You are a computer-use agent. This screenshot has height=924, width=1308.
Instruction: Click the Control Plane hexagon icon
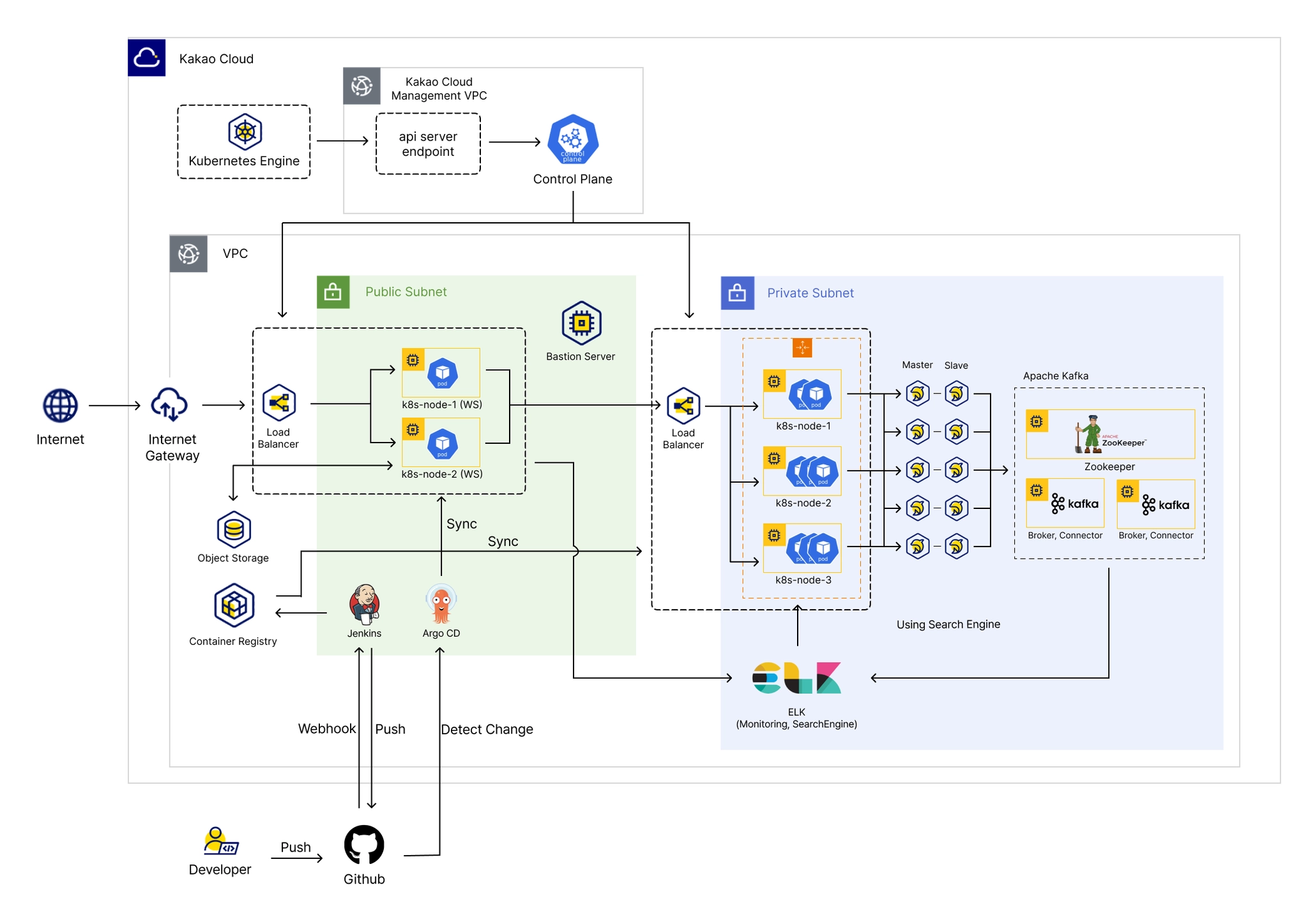(573, 140)
